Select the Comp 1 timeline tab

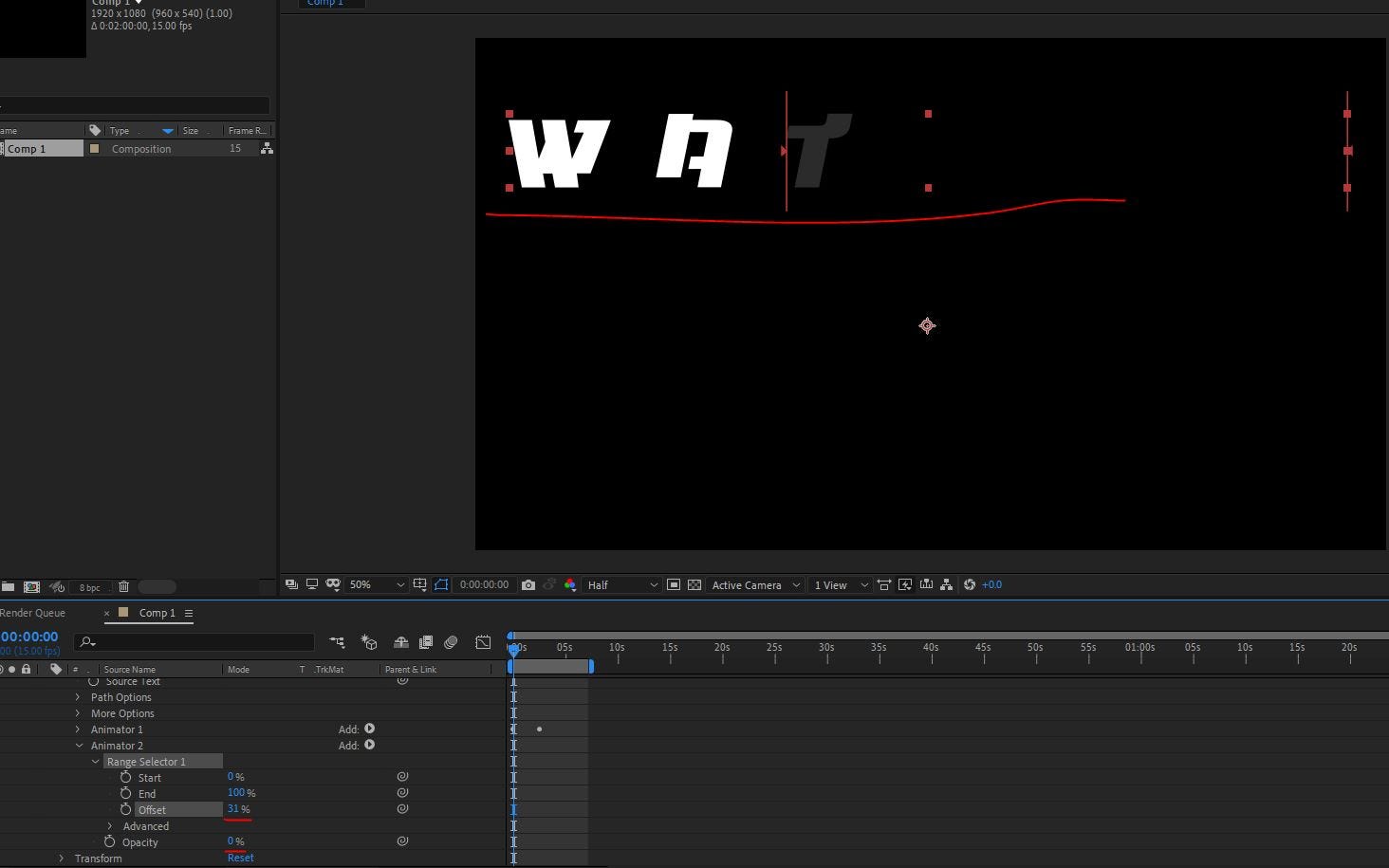(x=157, y=613)
